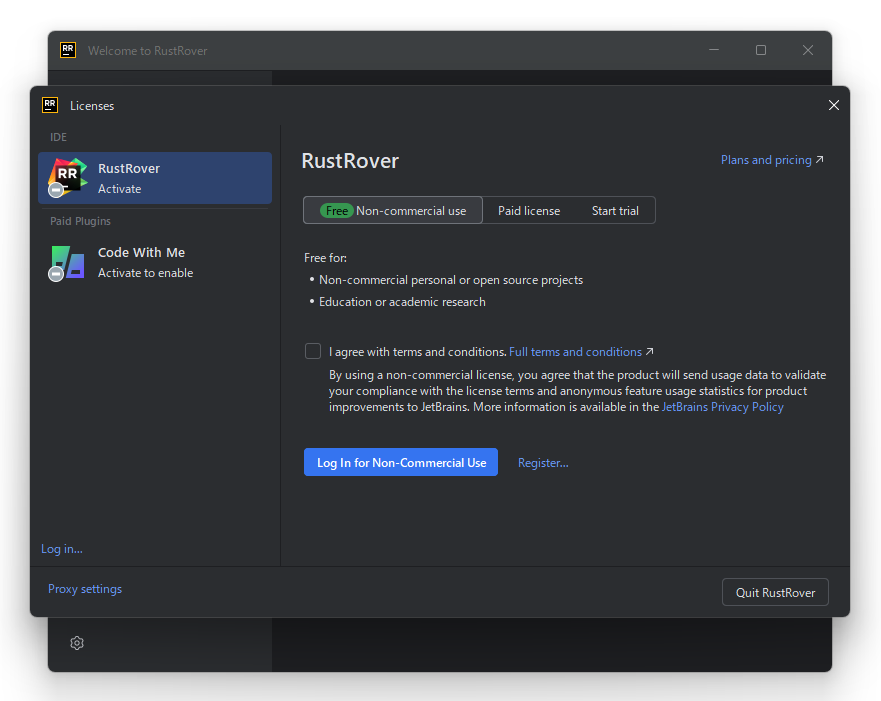Close the Welcome to RustRover window
The height and width of the screenshot is (701, 881).
808,50
